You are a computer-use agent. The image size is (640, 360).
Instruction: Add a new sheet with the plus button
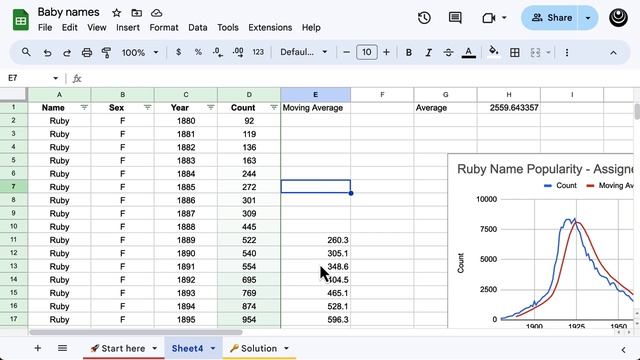[x=38, y=348]
